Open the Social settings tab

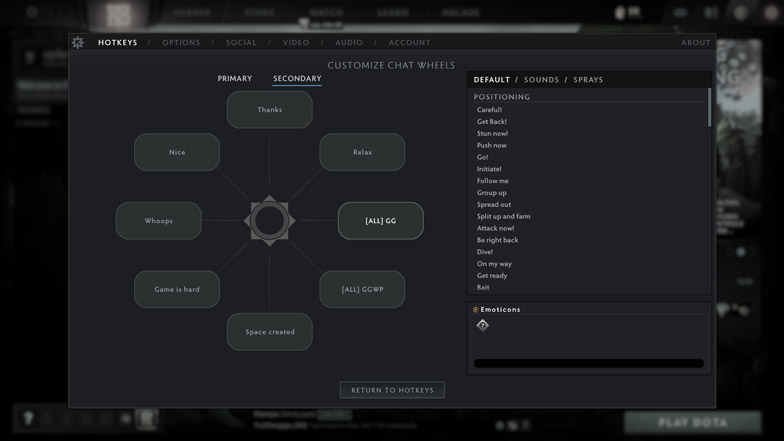click(241, 42)
